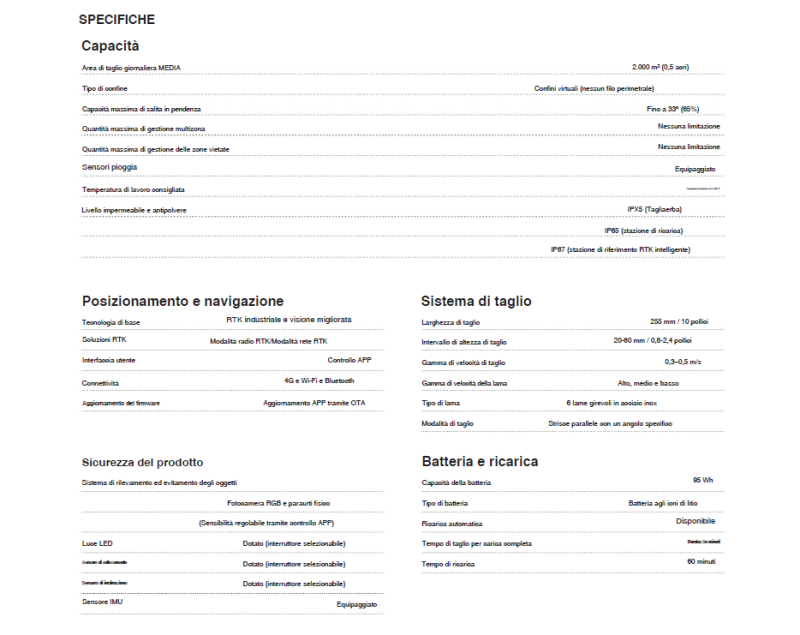This screenshot has width=800, height=635.
Task: Click the Confini virtuali boundary type value
Action: tap(594, 88)
